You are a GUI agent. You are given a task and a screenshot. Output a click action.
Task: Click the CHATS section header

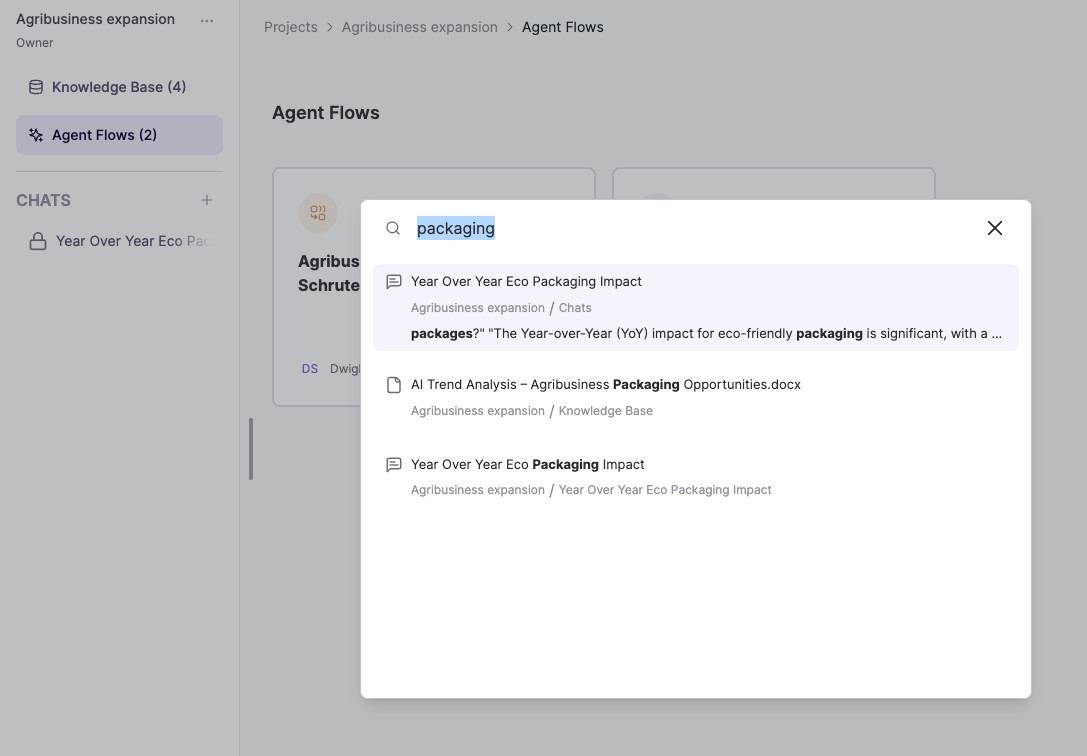[44, 200]
